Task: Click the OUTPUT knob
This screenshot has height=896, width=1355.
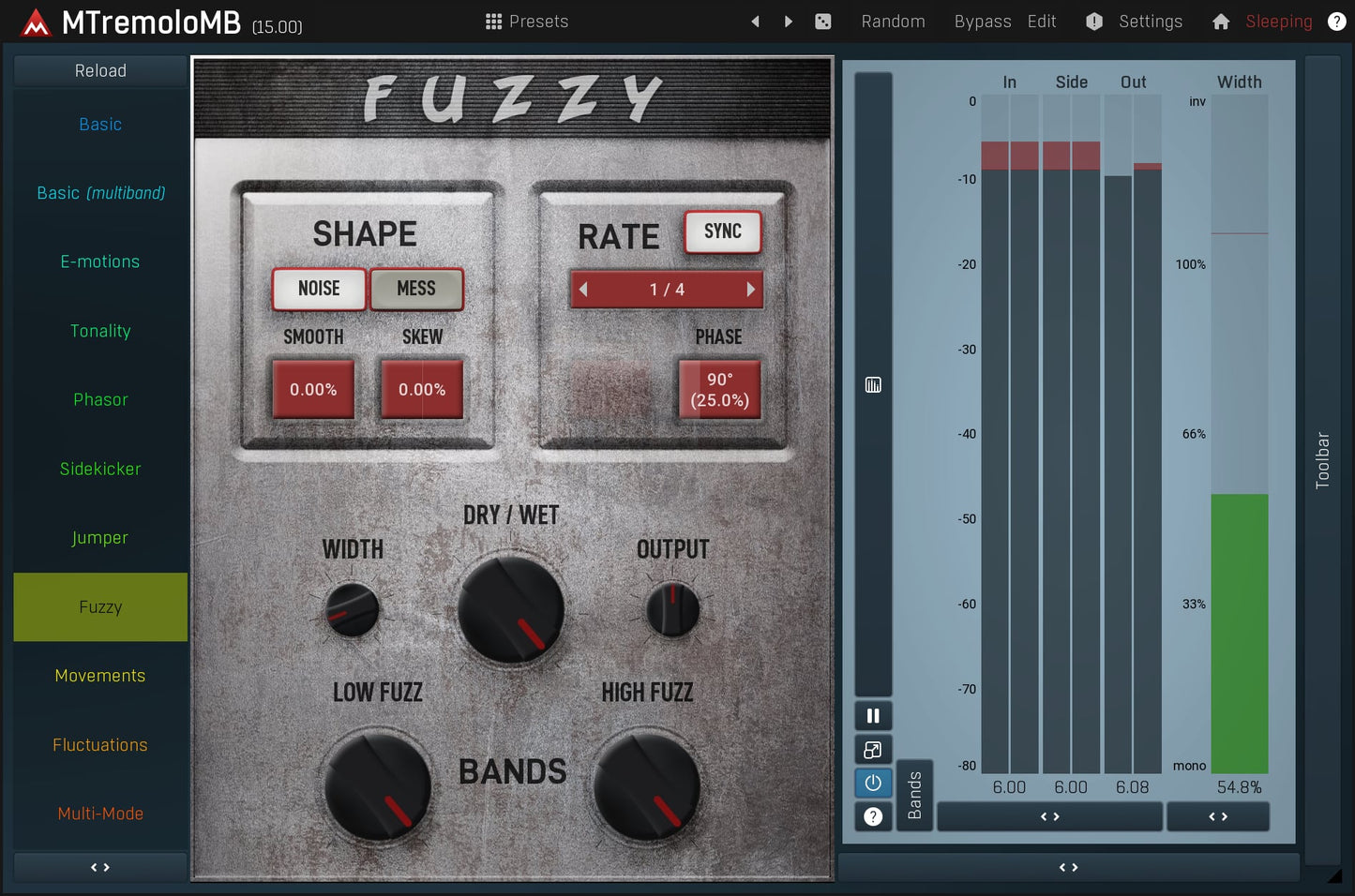Action: [x=672, y=609]
